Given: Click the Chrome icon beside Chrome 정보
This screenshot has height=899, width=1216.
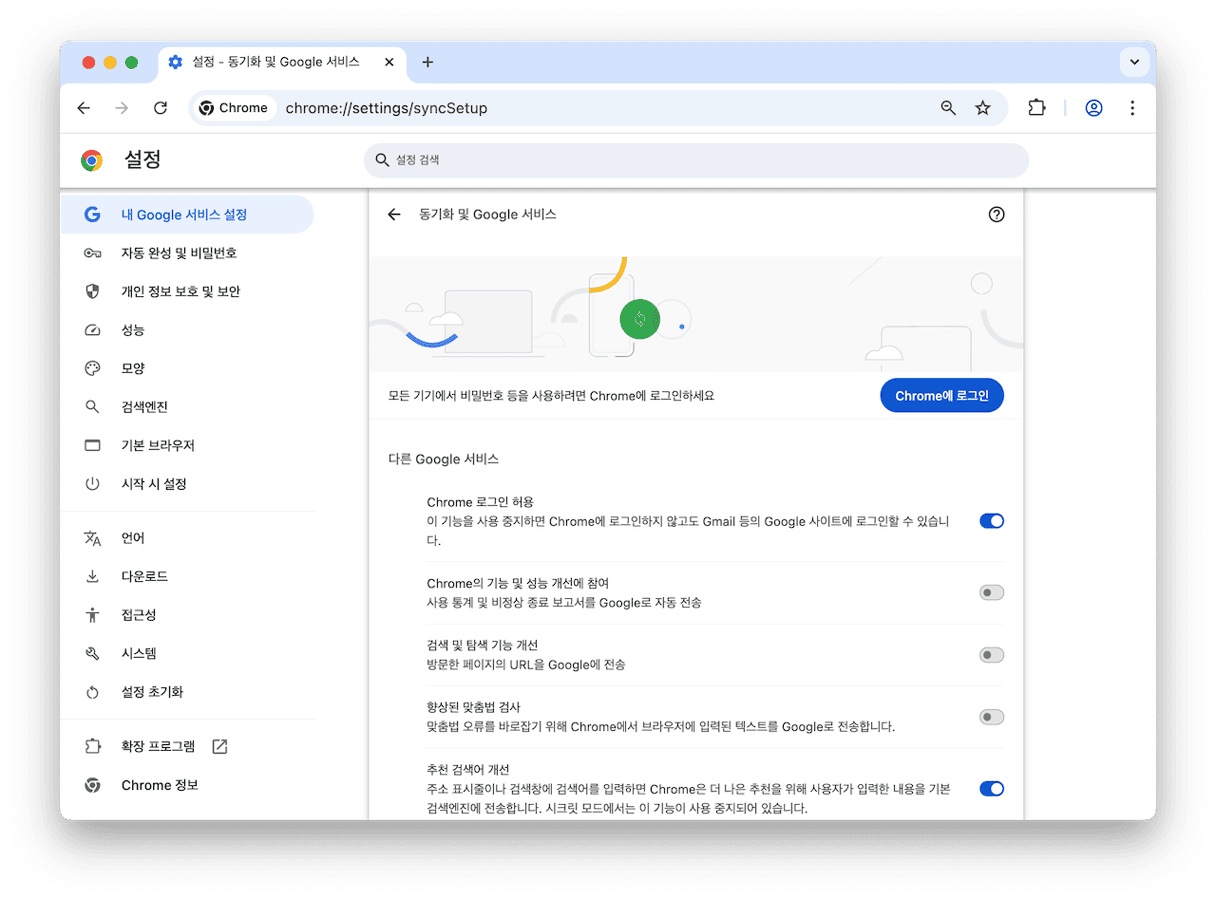Looking at the screenshot, I should [92, 785].
